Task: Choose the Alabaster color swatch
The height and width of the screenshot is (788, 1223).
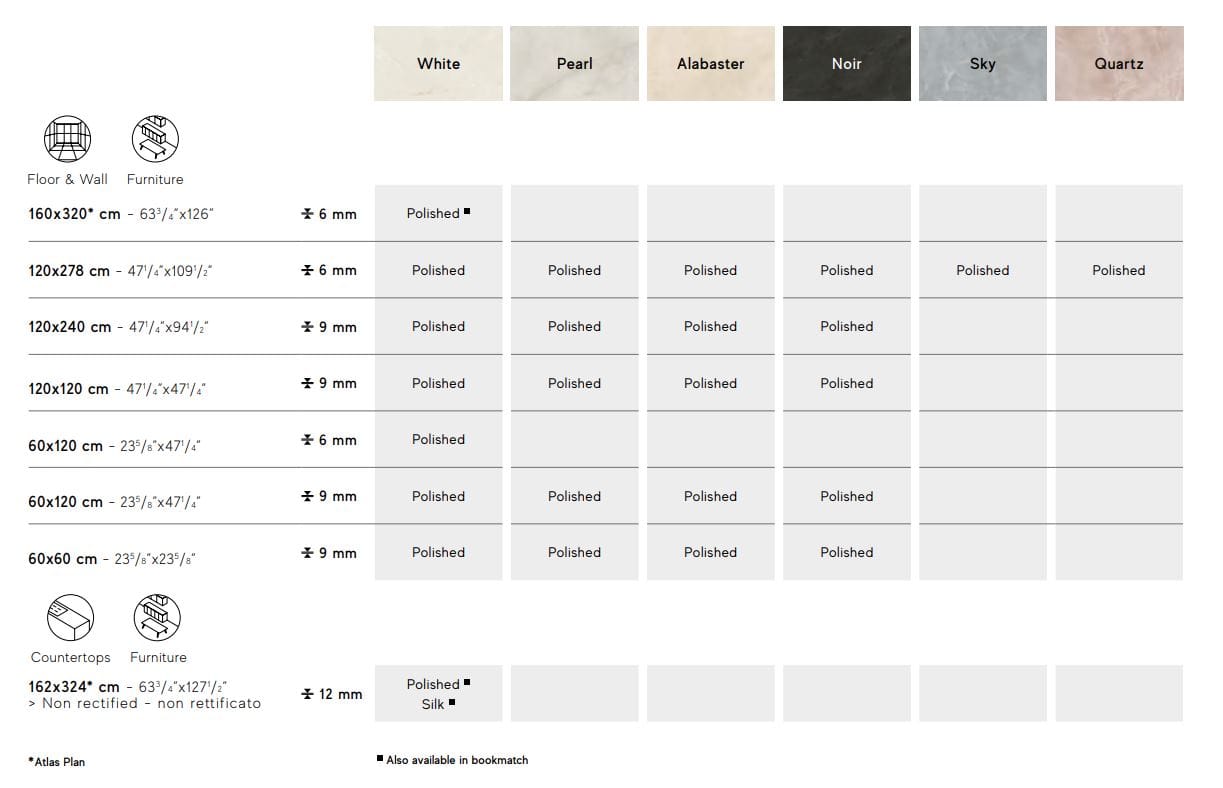Action: coord(710,64)
